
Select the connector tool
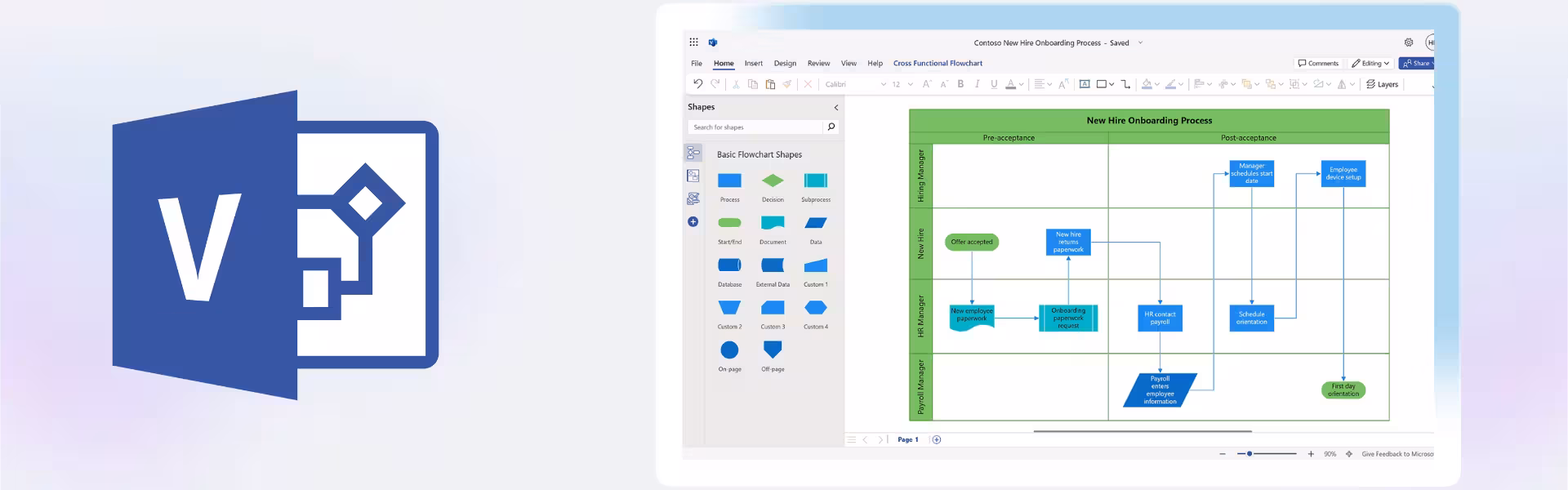click(x=1125, y=84)
